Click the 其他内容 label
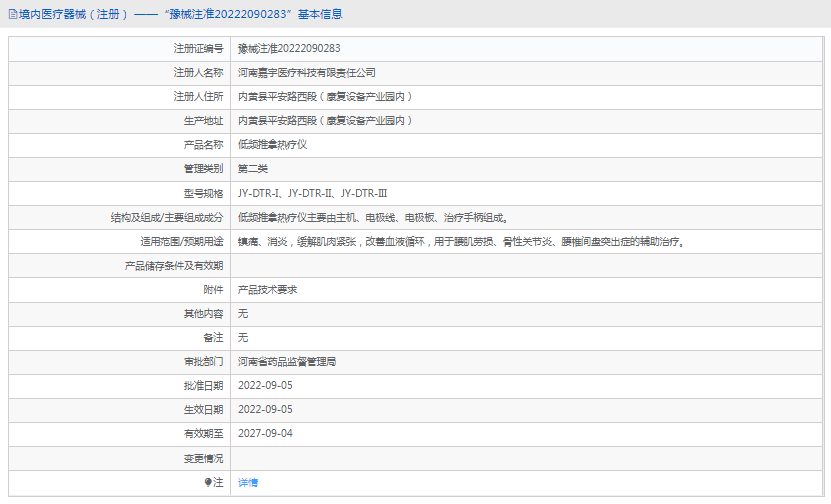The height and width of the screenshot is (504, 831). (204, 314)
